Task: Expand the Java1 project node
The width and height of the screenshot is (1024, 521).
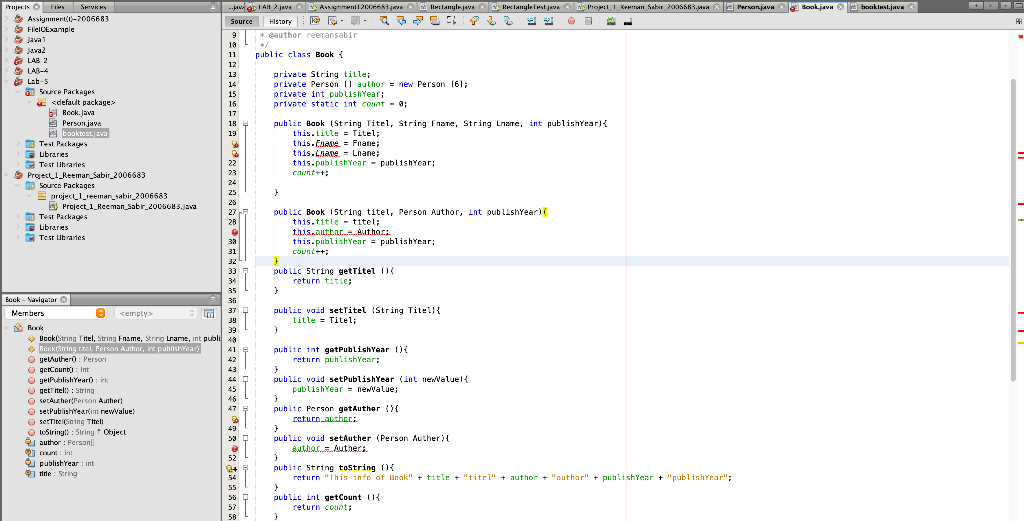Action: point(7,40)
